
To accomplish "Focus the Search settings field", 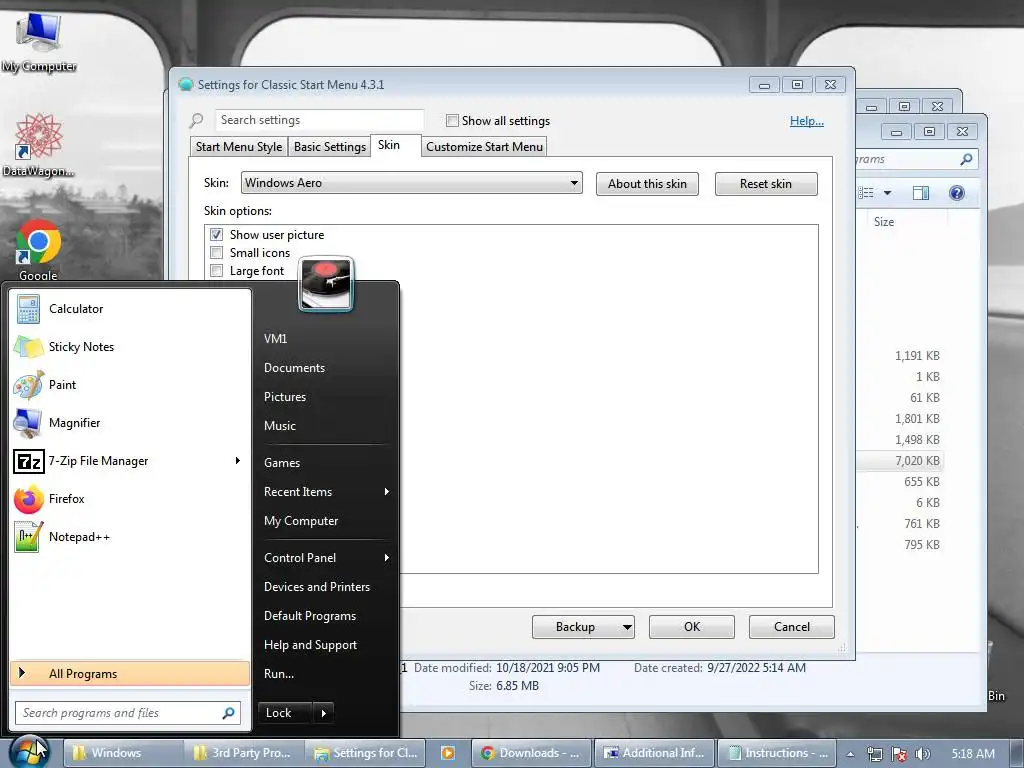I will click(319, 120).
